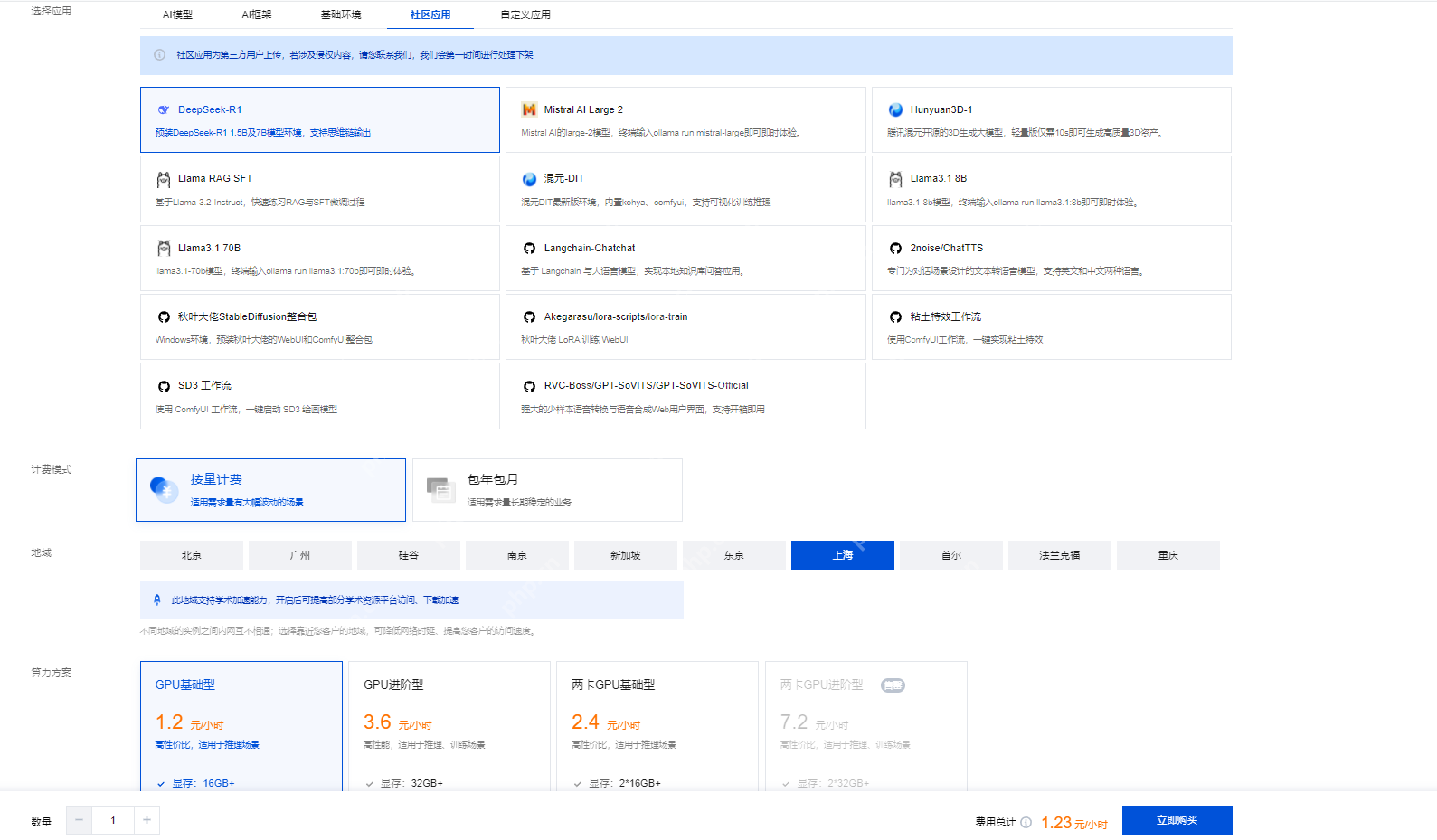The height and width of the screenshot is (840, 1437).
Task: Click the 立即购买 button
Action: (1177, 820)
